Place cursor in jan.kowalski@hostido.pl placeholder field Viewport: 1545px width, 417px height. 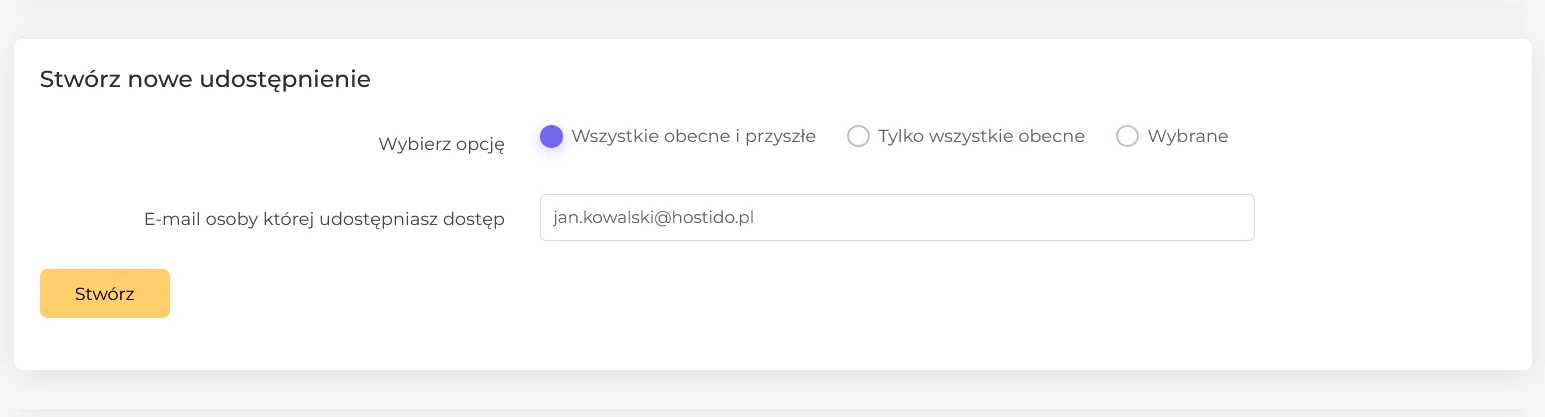[897, 217]
